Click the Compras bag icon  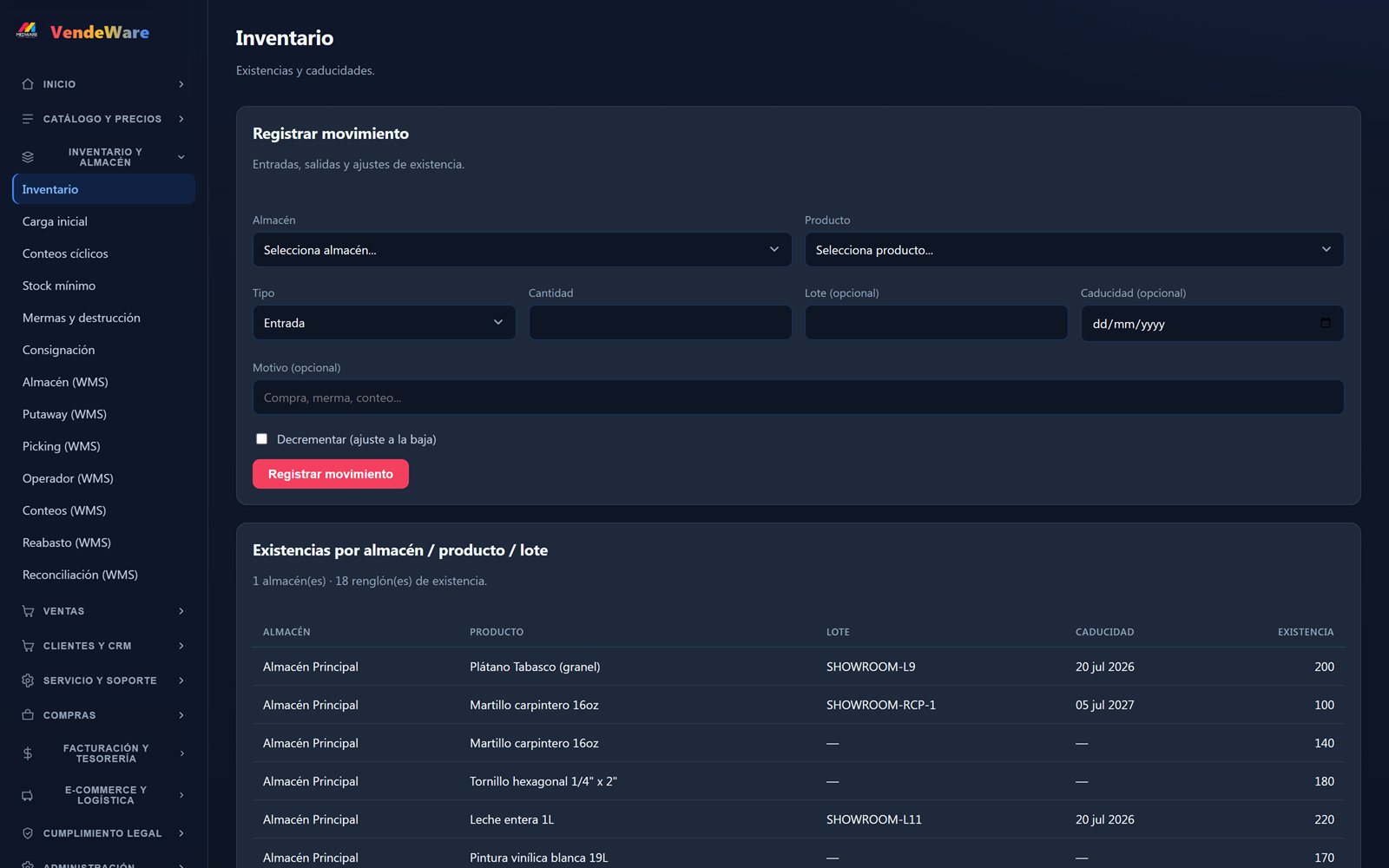pos(28,715)
